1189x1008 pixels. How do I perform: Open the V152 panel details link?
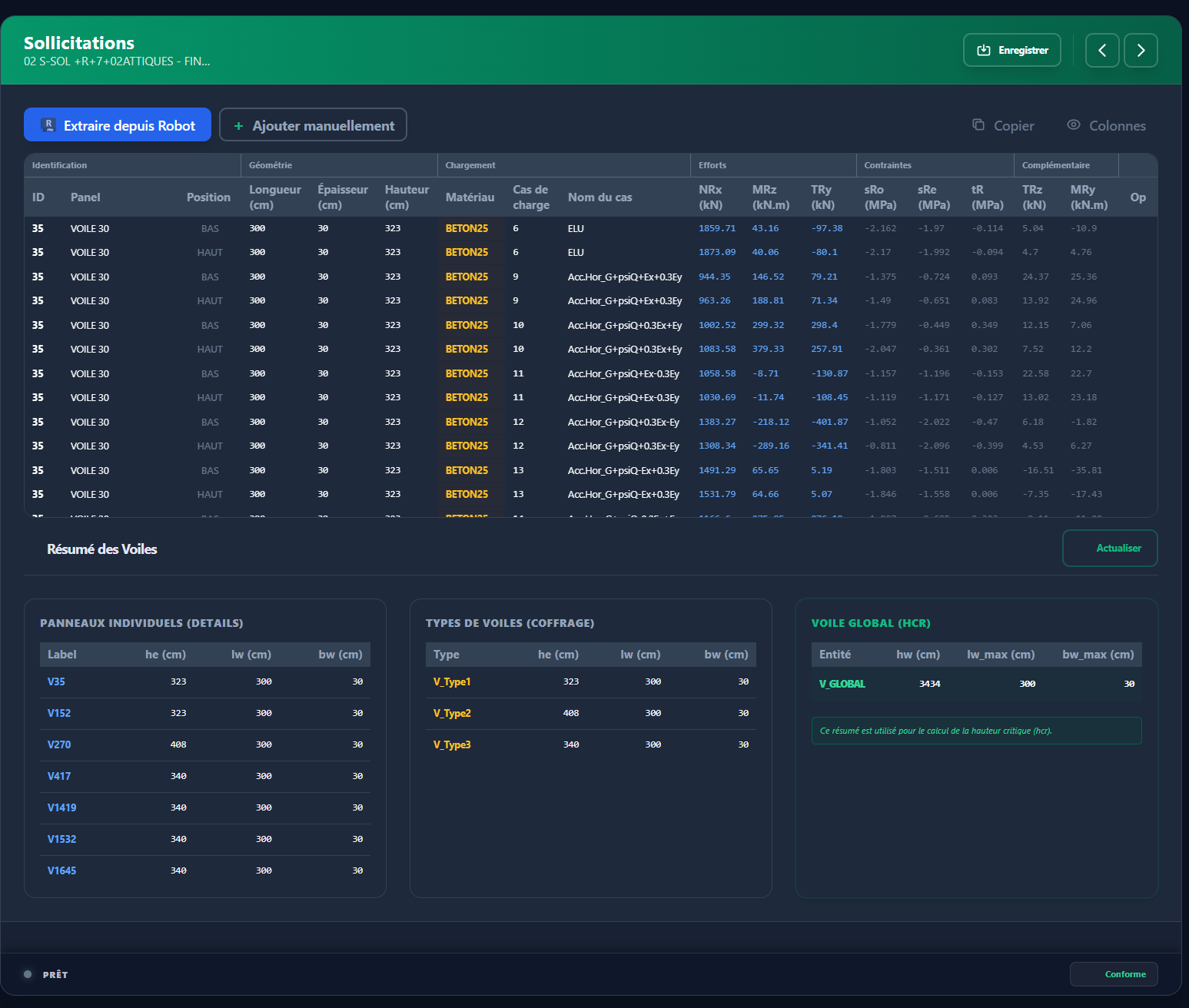pyautogui.click(x=59, y=713)
